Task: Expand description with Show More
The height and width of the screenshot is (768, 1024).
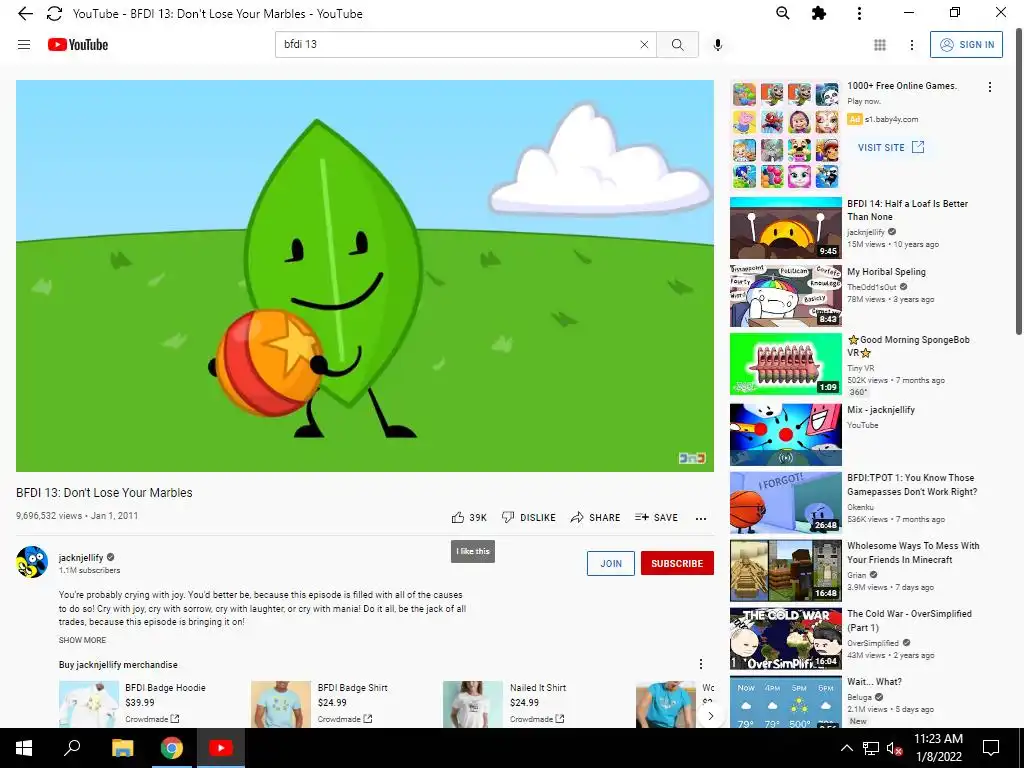Action: 82,640
